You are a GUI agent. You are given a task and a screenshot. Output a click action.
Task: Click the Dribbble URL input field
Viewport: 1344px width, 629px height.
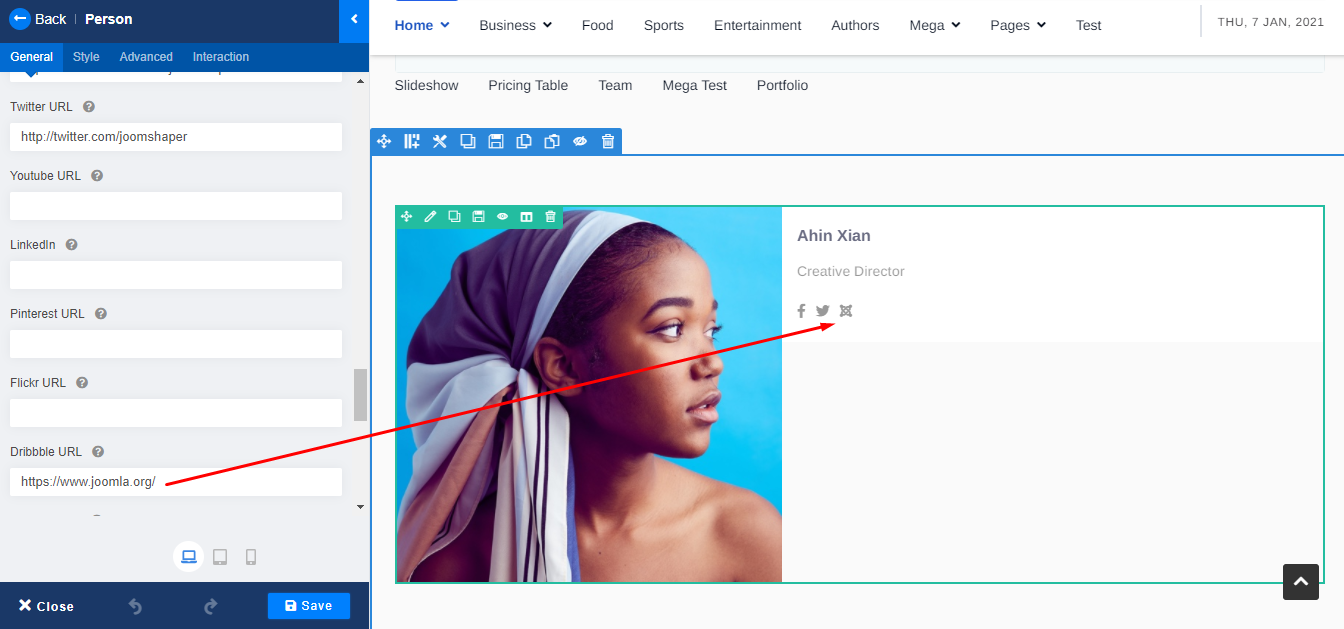[x=176, y=482]
